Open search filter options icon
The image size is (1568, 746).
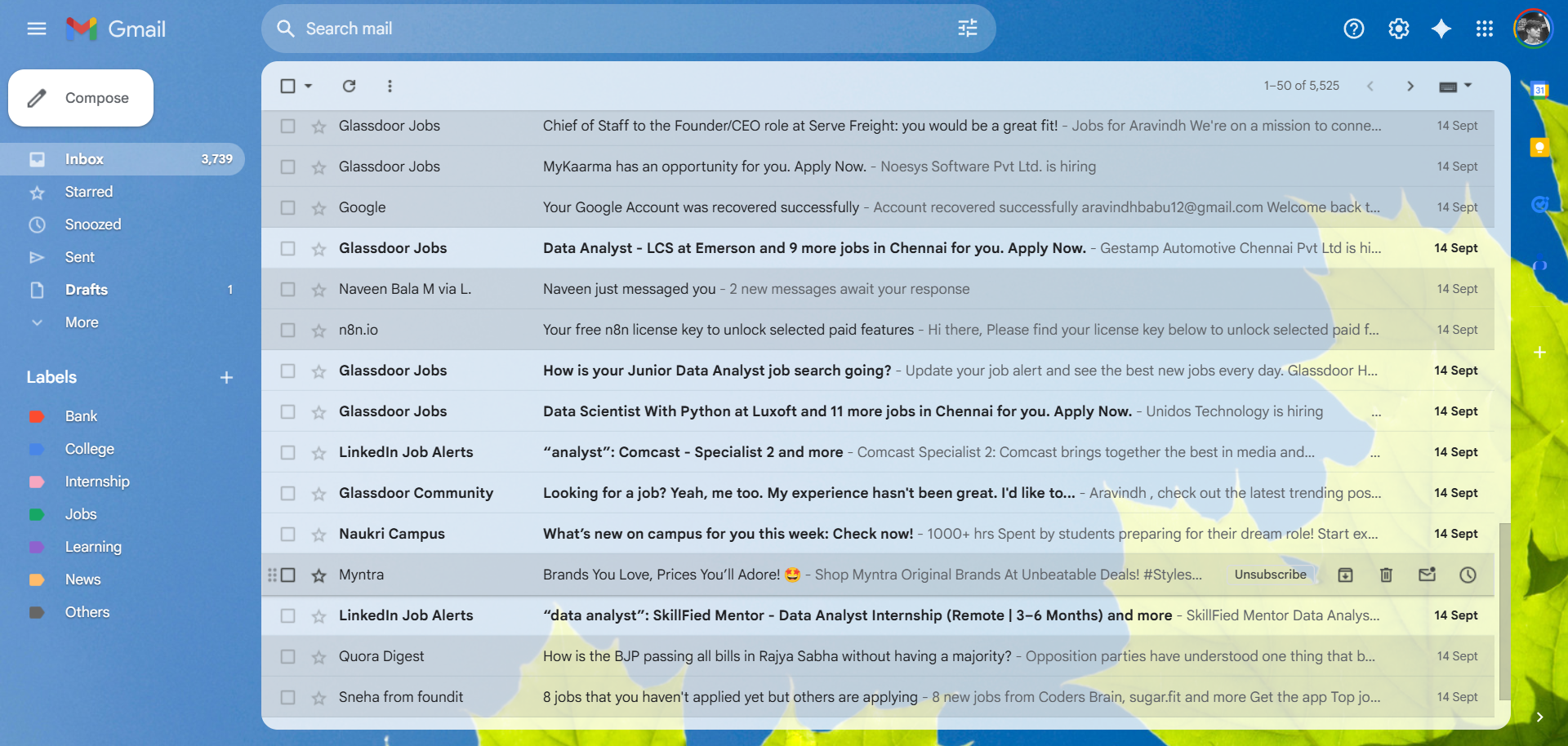point(967,29)
